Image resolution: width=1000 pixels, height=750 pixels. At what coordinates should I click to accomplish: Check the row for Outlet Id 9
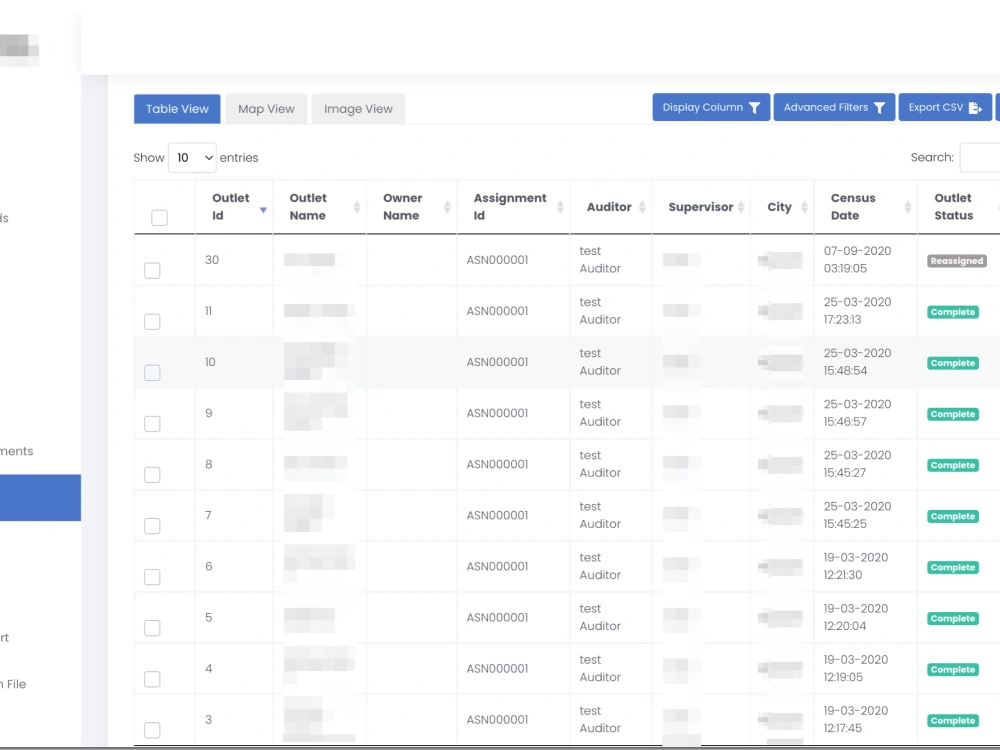[152, 423]
